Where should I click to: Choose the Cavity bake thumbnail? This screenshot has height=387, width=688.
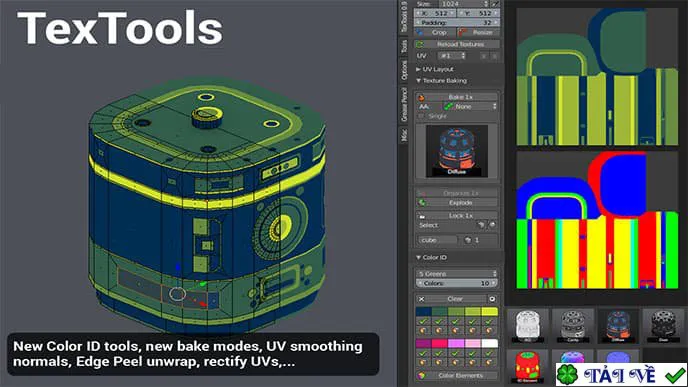[573, 326]
